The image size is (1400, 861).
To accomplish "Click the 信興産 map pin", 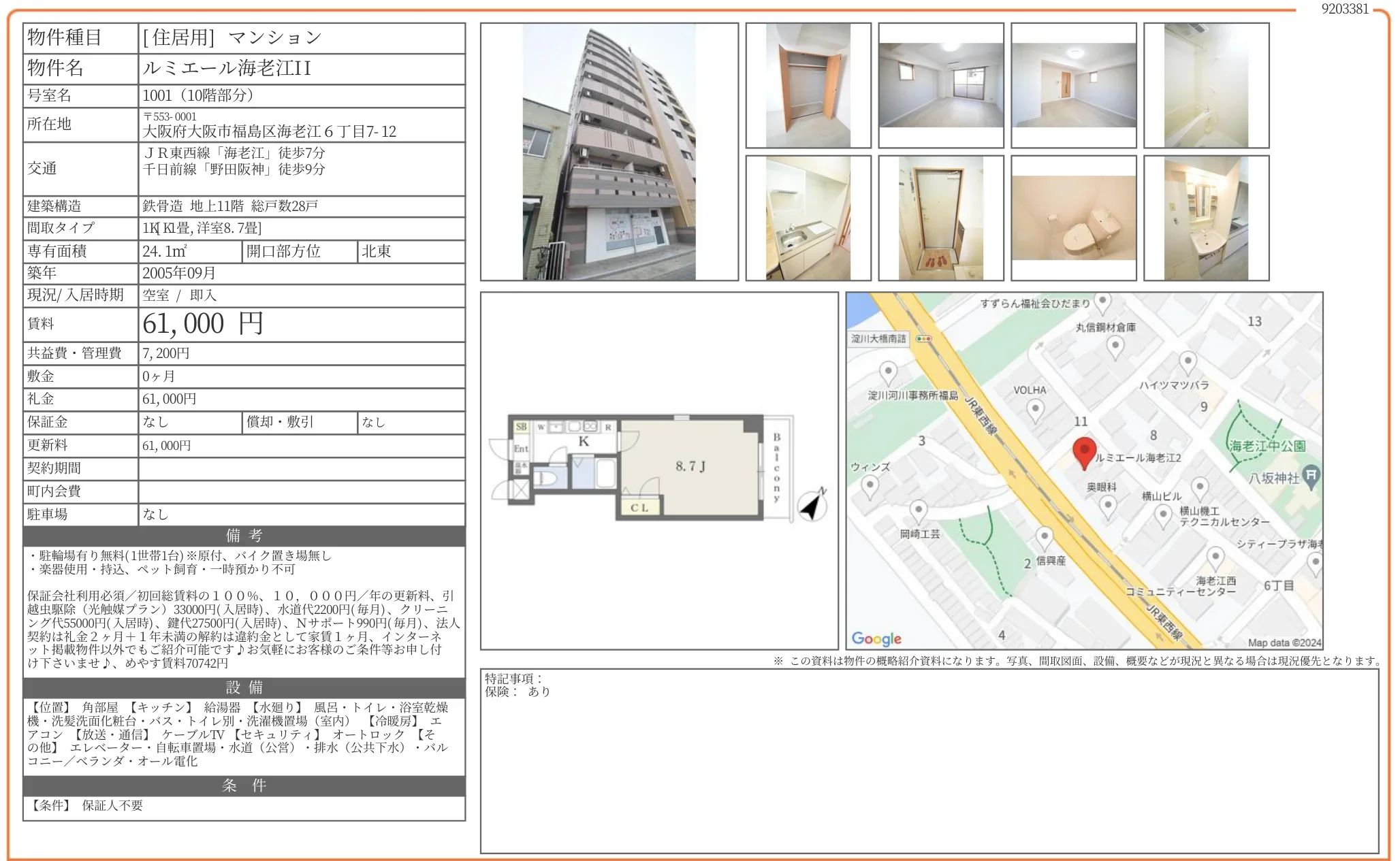I will click(x=1044, y=538).
